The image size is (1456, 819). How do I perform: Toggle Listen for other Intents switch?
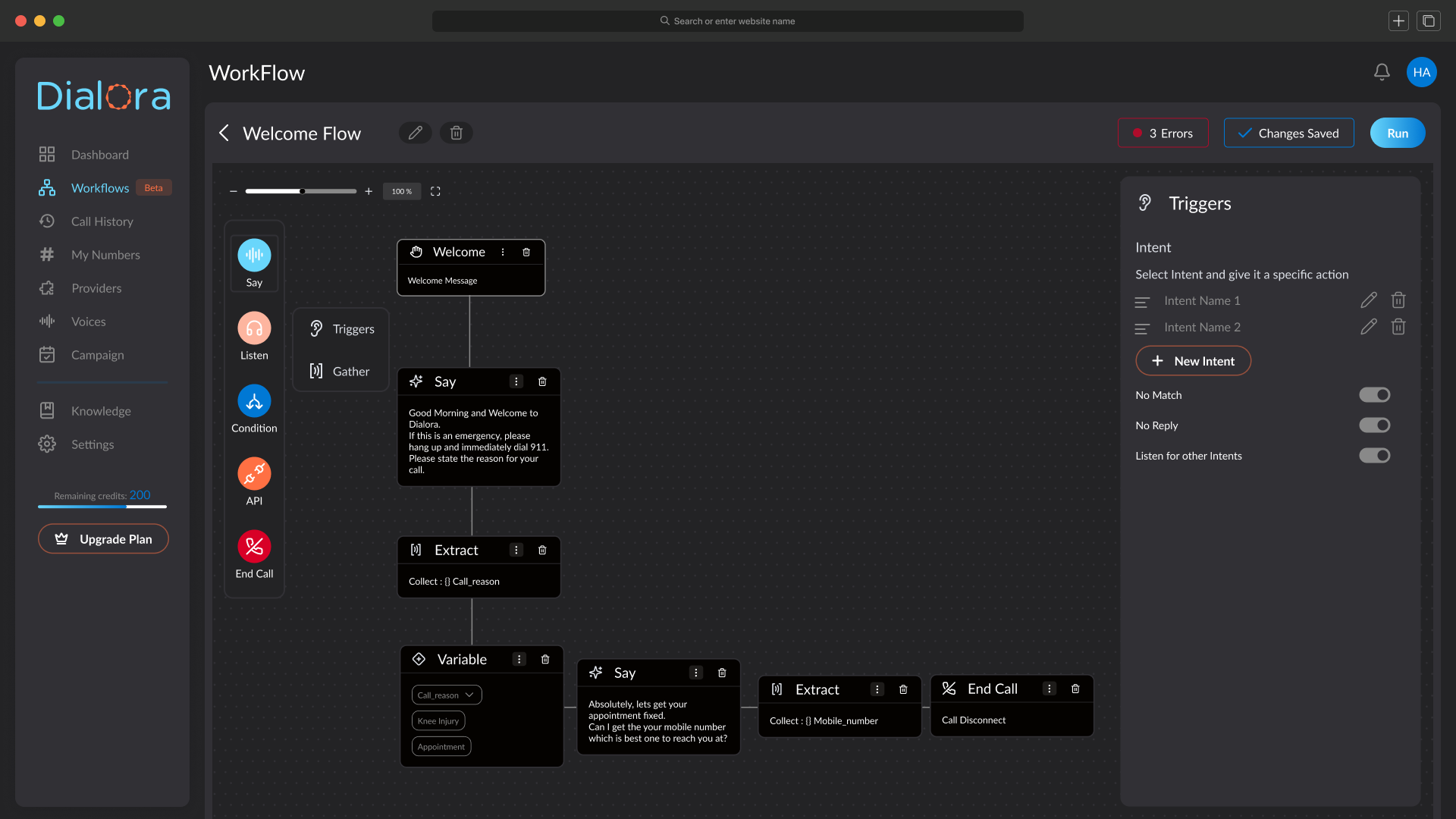[1374, 456]
